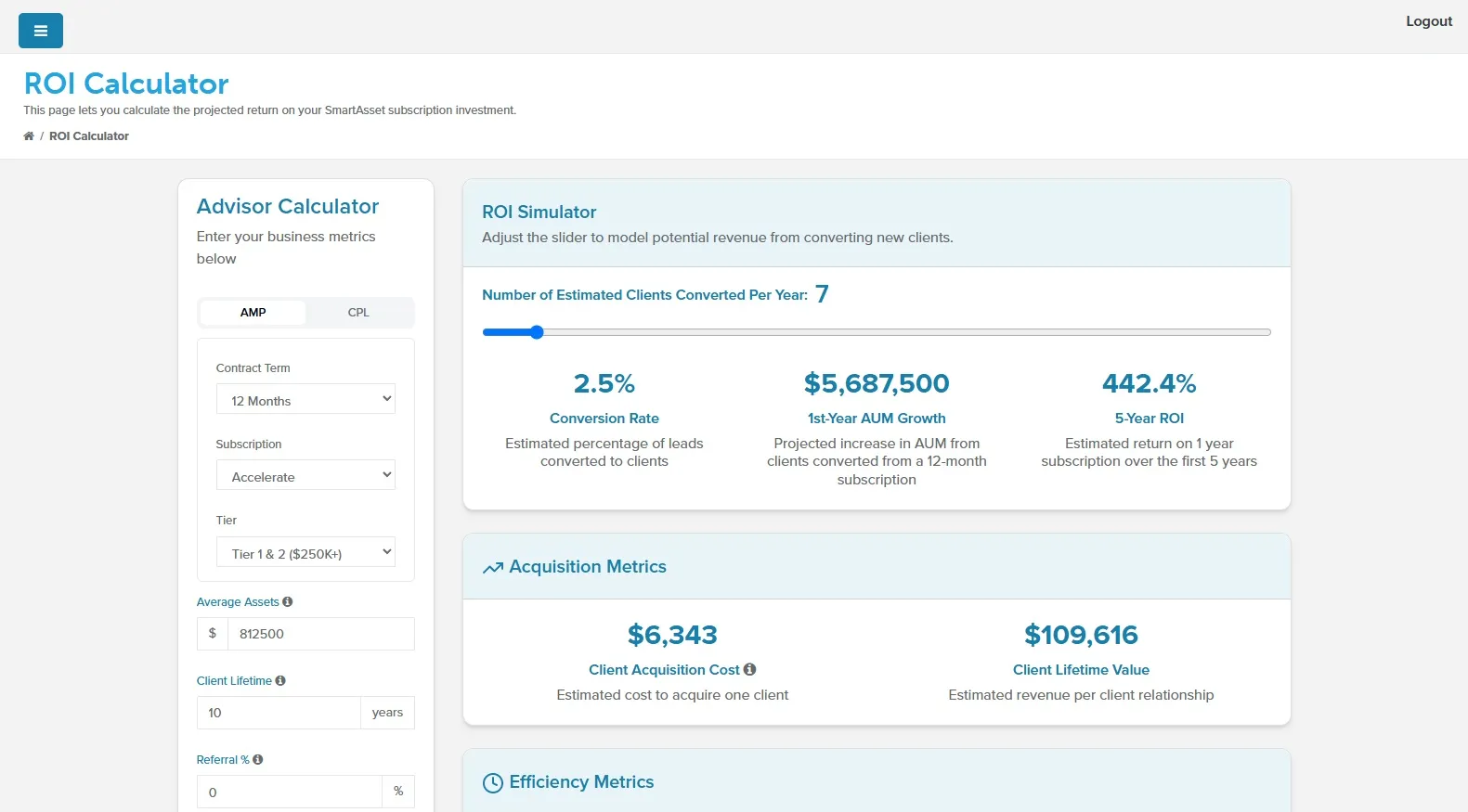
Task: Click the Client Lifetime years input
Action: click(x=279, y=713)
